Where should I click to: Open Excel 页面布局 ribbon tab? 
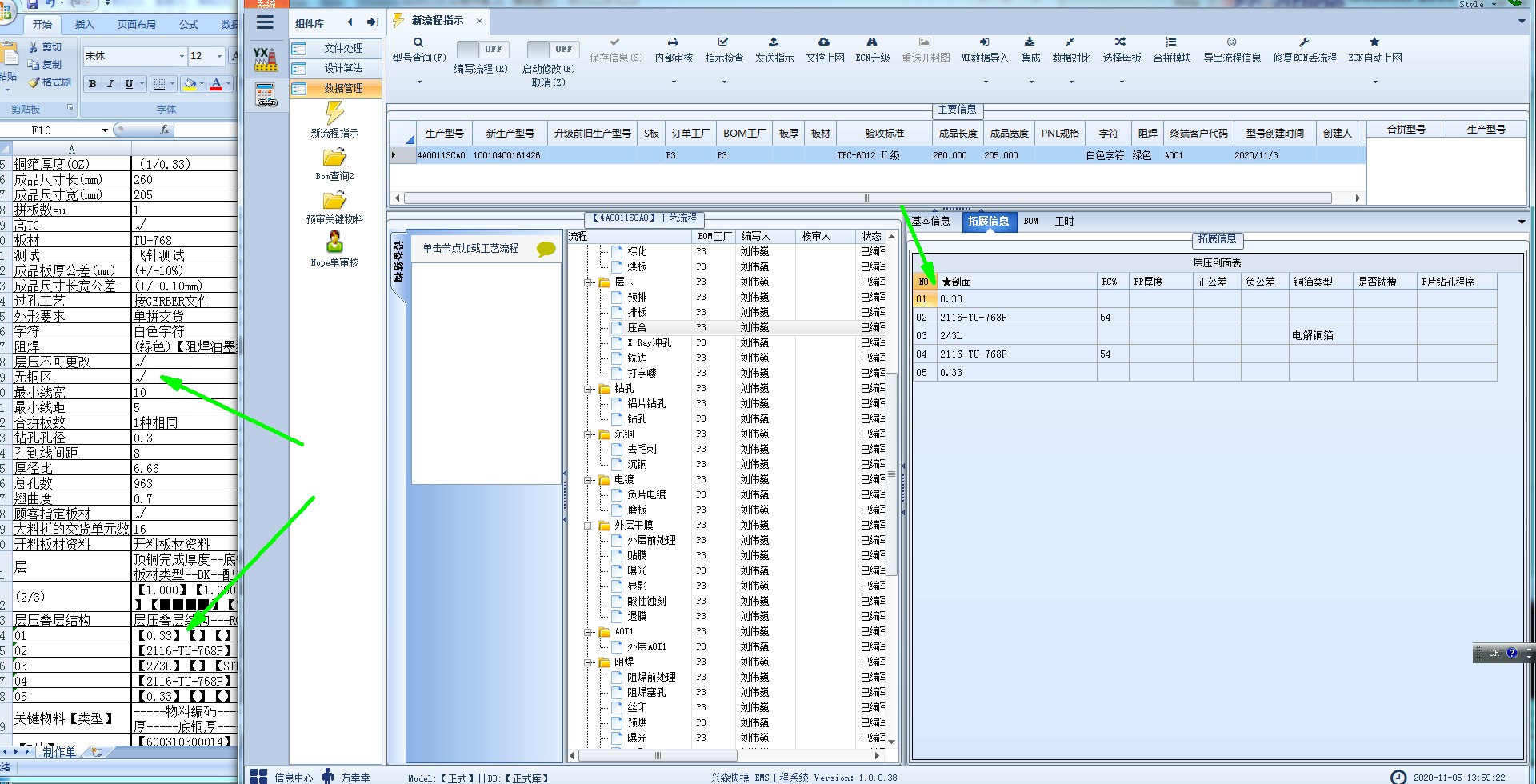pyautogui.click(x=137, y=25)
